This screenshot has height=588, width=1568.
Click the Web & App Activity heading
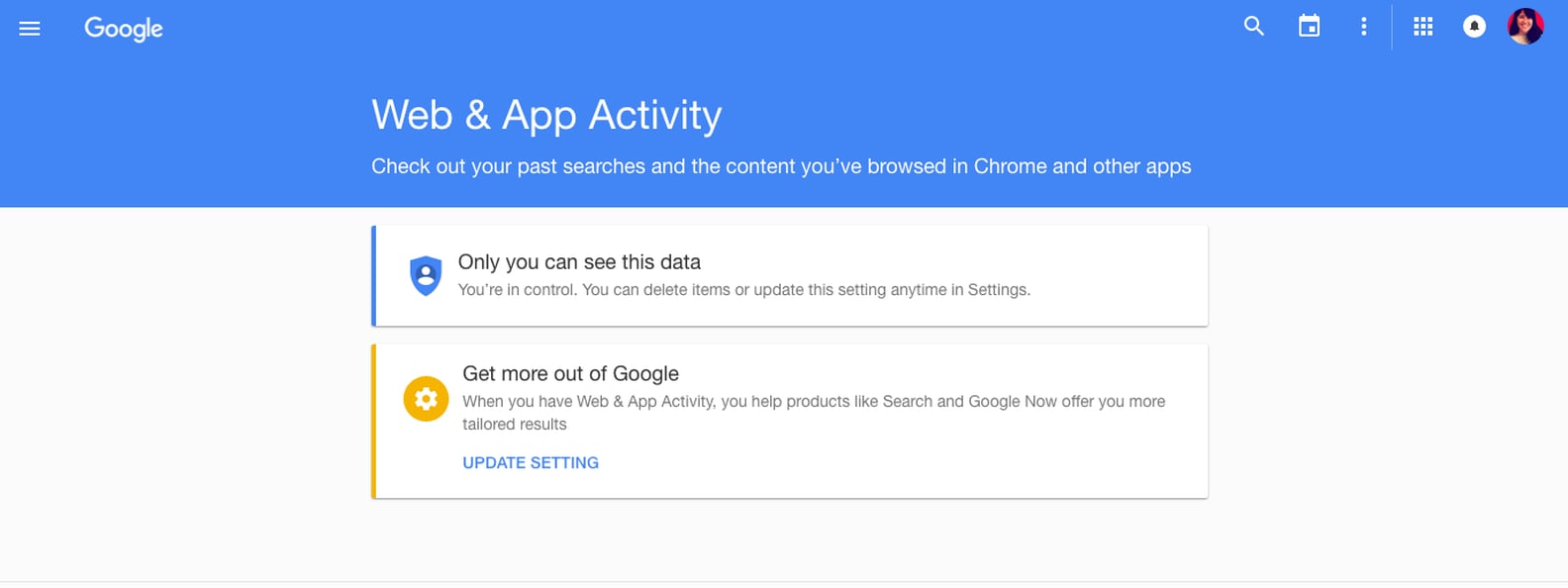pos(545,115)
